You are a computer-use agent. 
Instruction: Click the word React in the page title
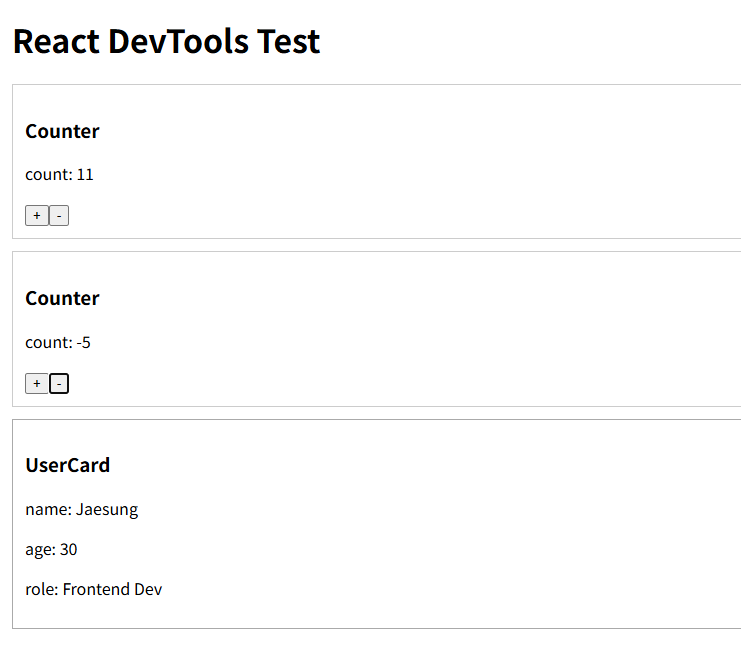click(x=57, y=42)
